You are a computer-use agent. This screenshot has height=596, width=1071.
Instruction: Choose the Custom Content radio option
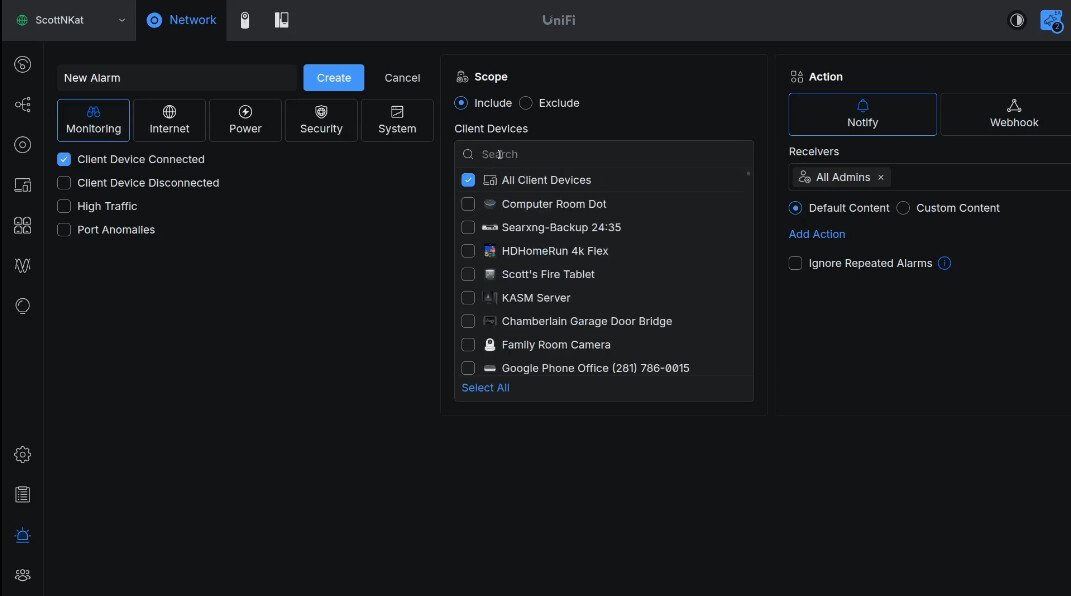tap(903, 208)
